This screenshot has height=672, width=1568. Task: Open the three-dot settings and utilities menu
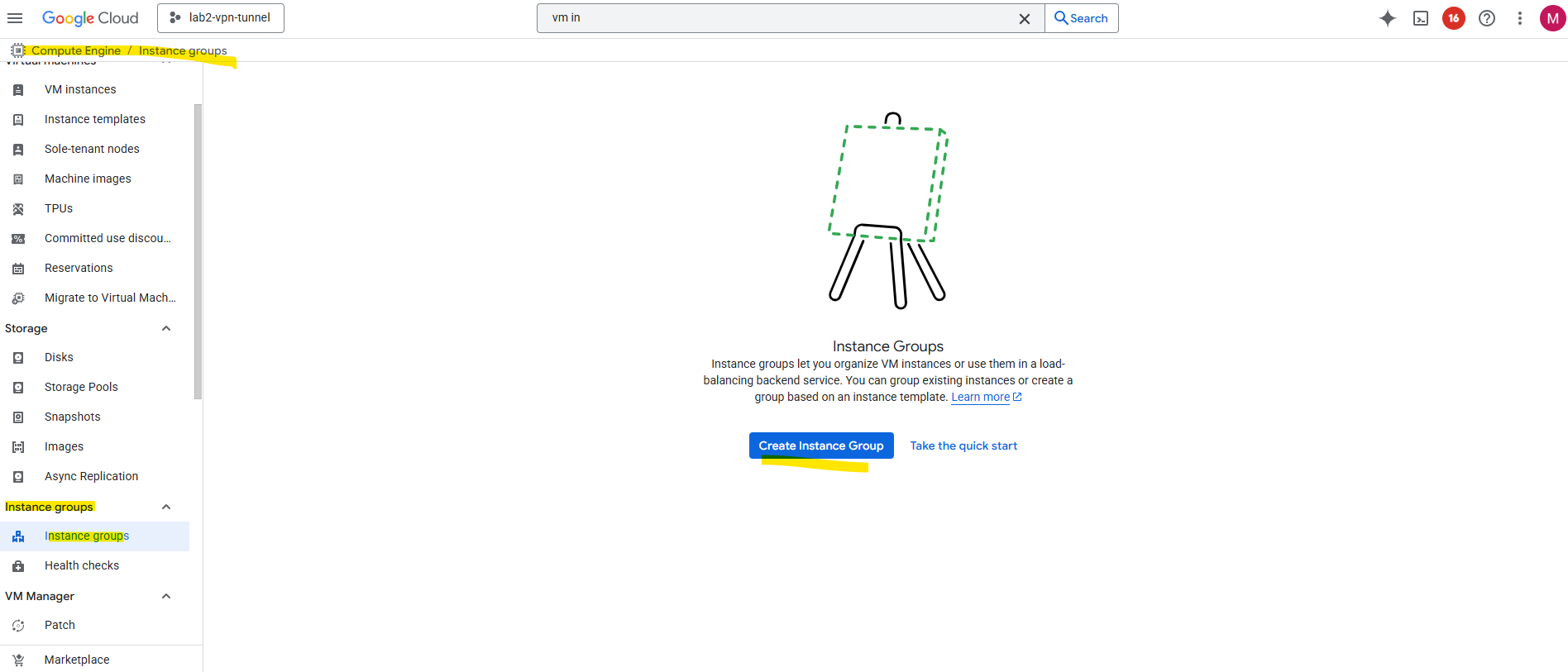point(1520,18)
